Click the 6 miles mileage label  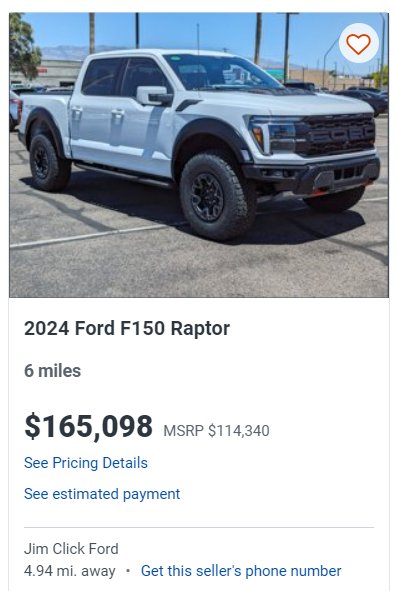[52, 371]
